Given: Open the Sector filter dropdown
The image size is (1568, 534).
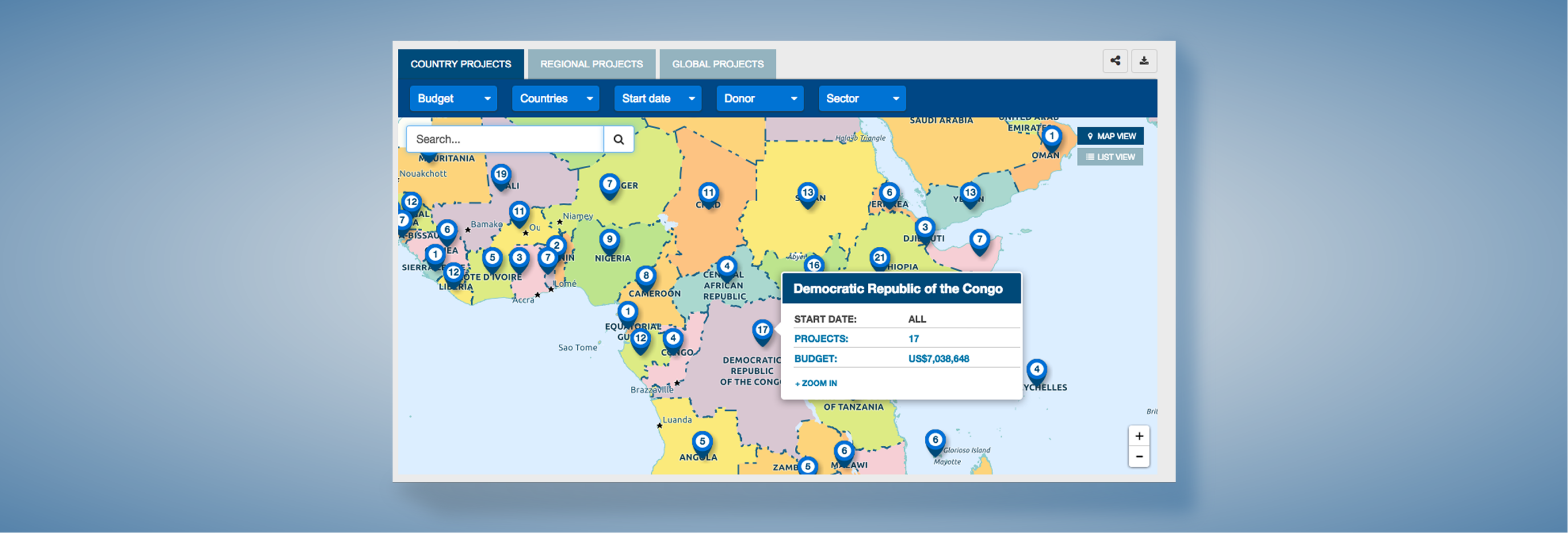Looking at the screenshot, I should point(863,99).
